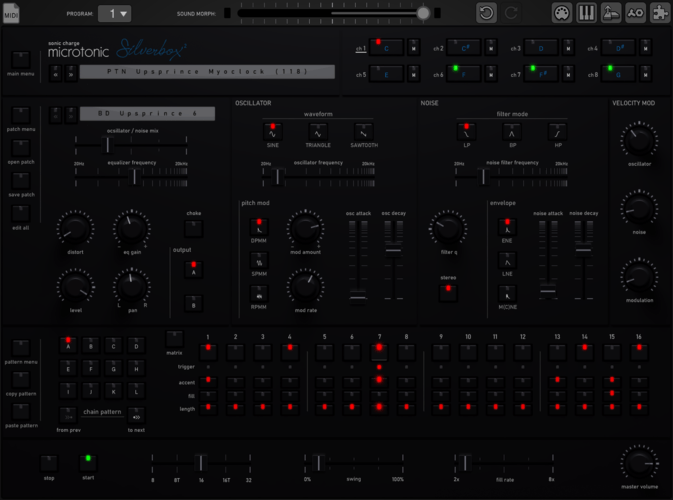Click the noise filter frequency slider handle
The image size is (673, 500).
click(x=483, y=177)
